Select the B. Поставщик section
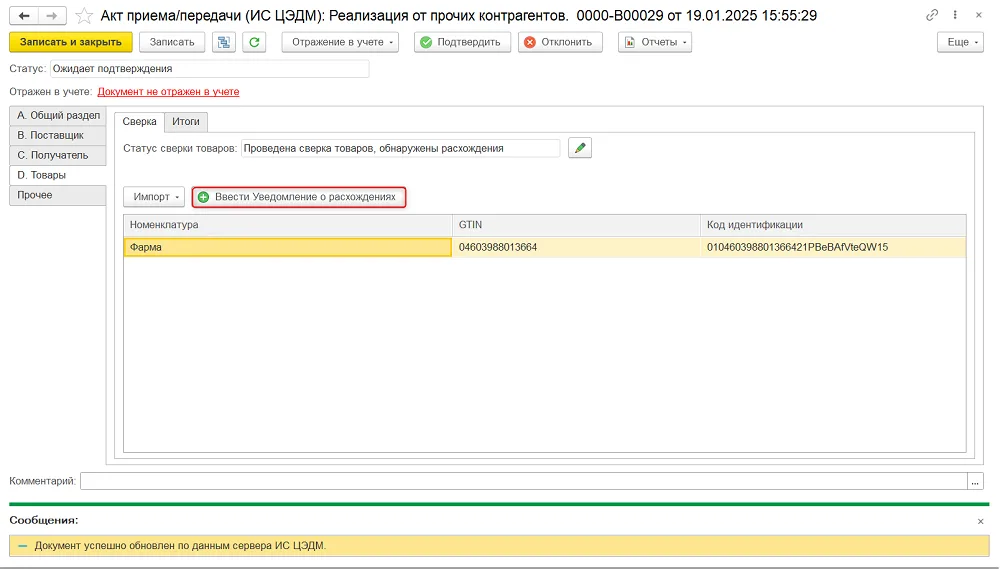Image resolution: width=1000 pixels, height=569 pixels. (57, 135)
